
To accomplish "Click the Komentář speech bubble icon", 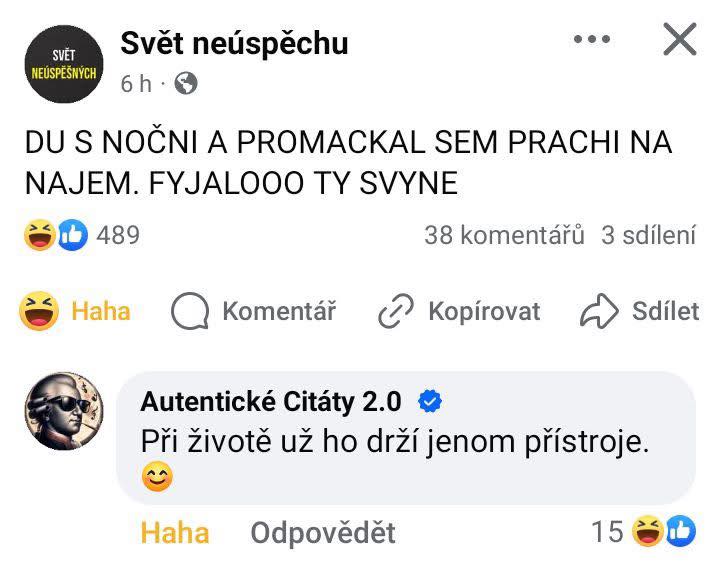I will (188, 312).
